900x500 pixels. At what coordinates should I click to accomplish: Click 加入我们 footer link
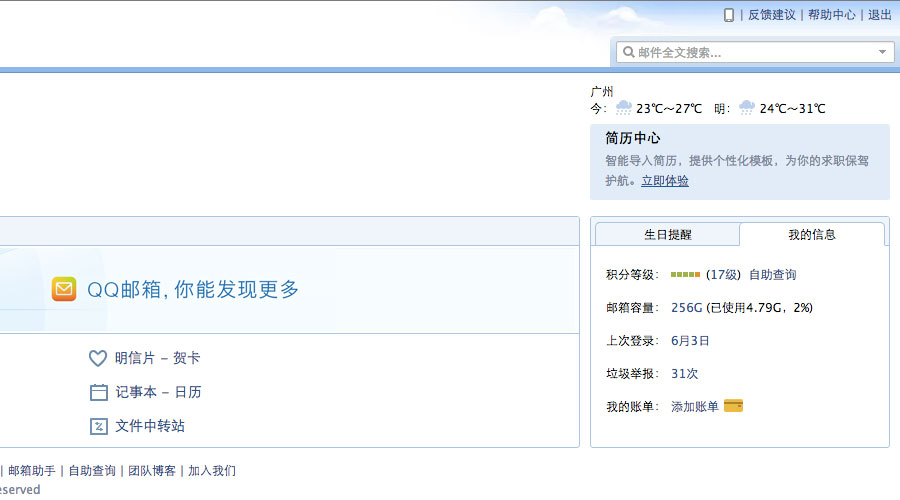(212, 471)
